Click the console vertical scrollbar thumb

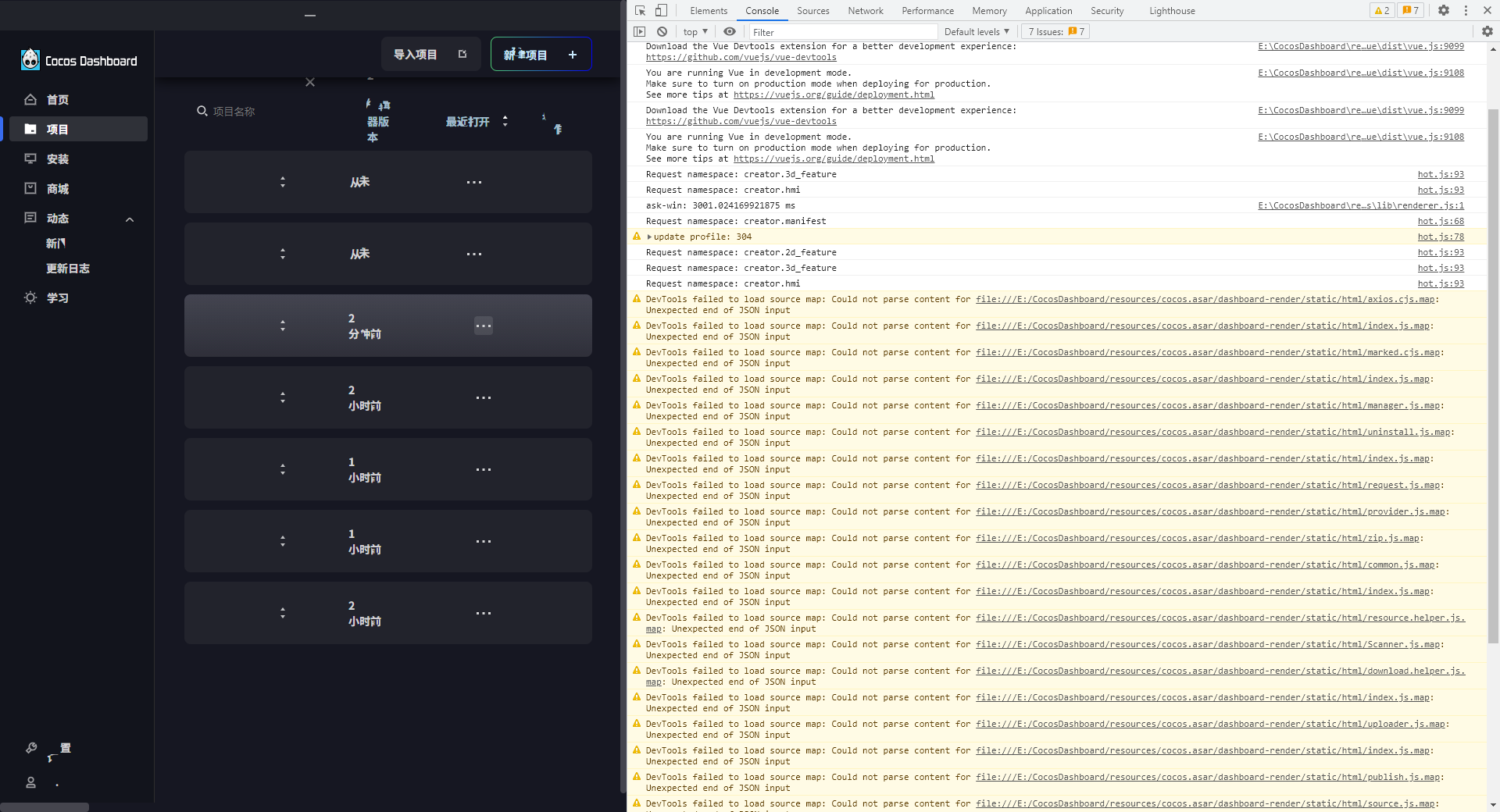(x=1493, y=375)
